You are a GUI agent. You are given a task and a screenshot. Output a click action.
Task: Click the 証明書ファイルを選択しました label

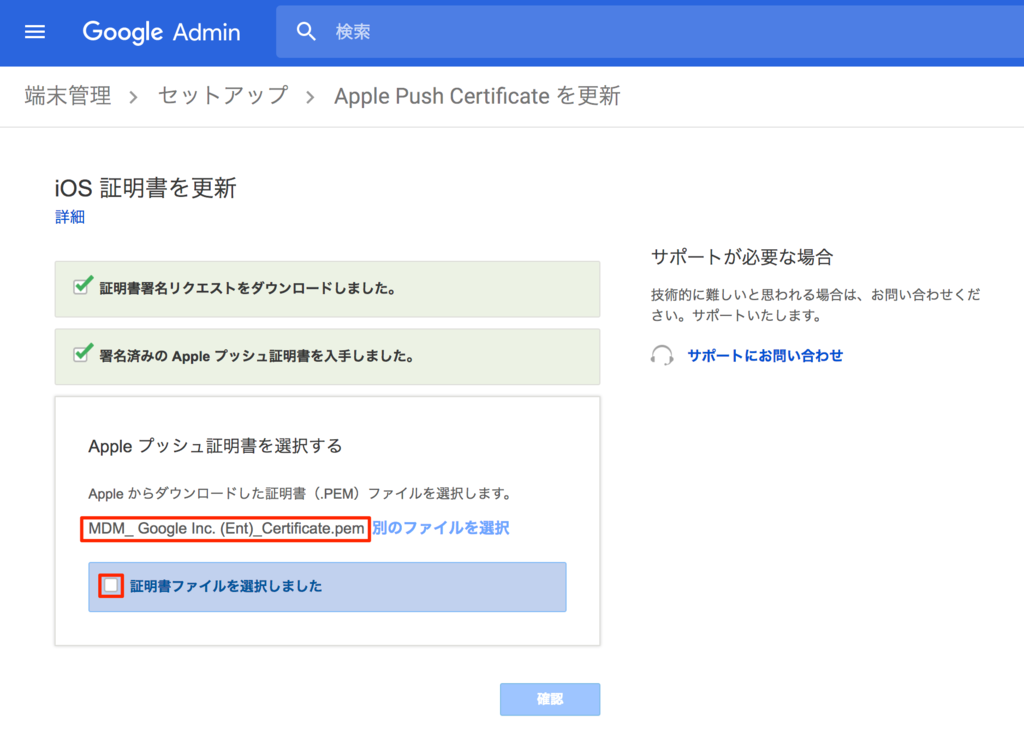(x=226, y=586)
